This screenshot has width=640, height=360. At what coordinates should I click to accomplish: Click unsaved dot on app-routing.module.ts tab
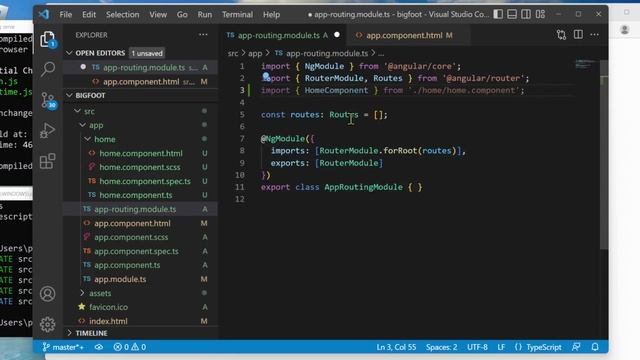click(337, 35)
